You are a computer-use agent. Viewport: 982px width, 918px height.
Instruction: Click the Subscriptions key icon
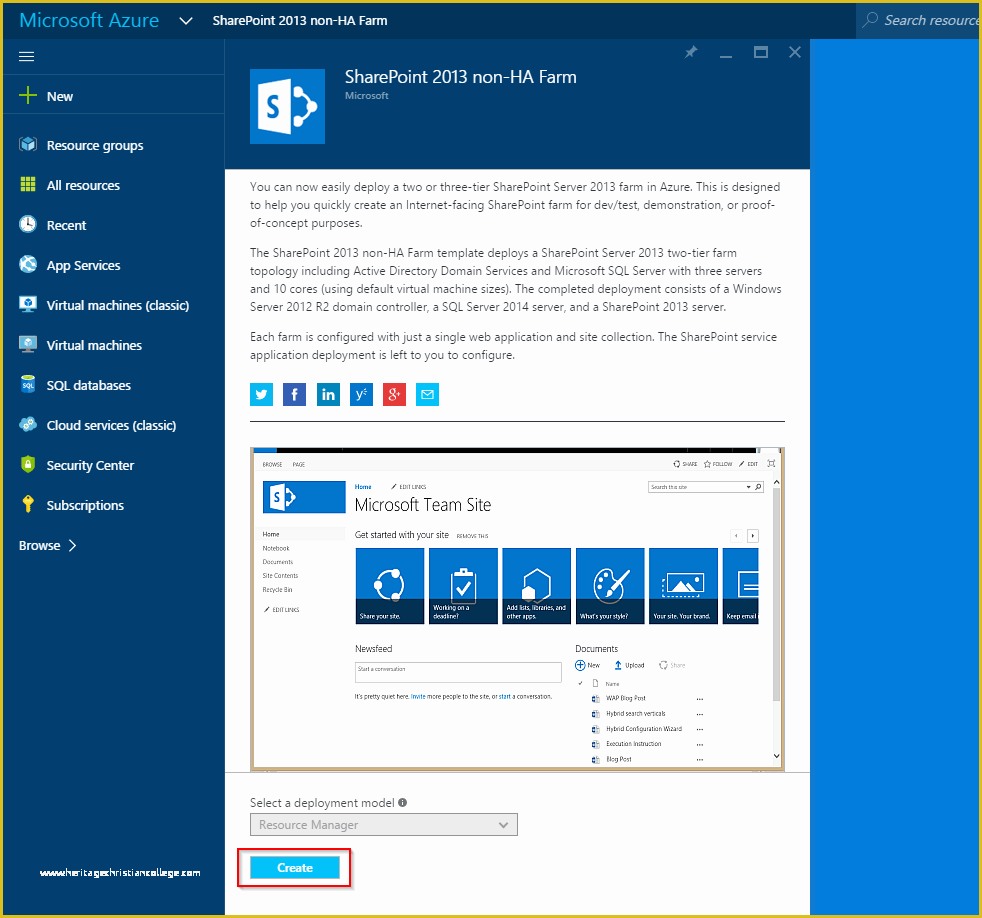(x=28, y=504)
